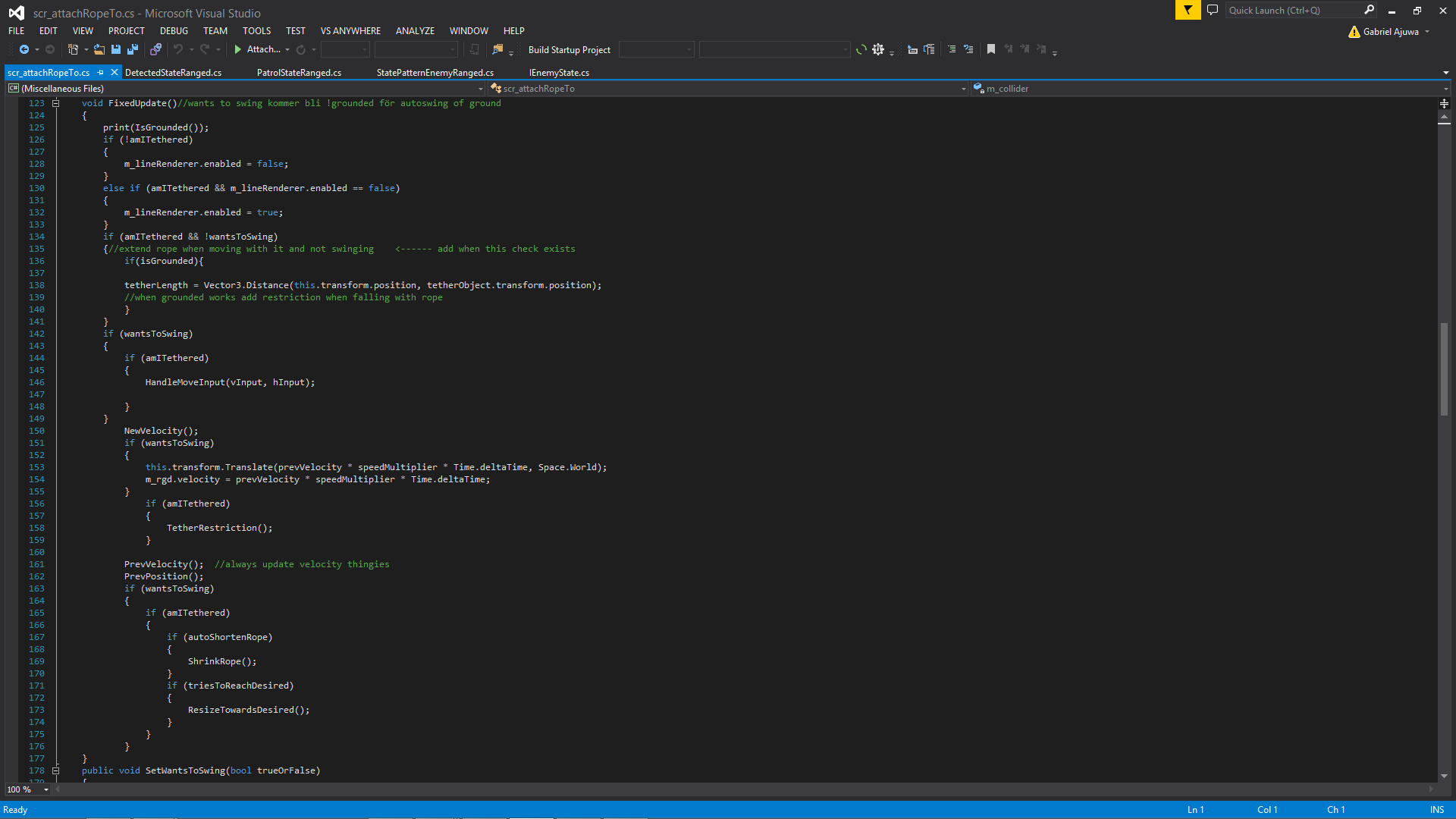The image size is (1456, 819).
Task: Expand the New Project dropdown arrow
Action: [86, 49]
